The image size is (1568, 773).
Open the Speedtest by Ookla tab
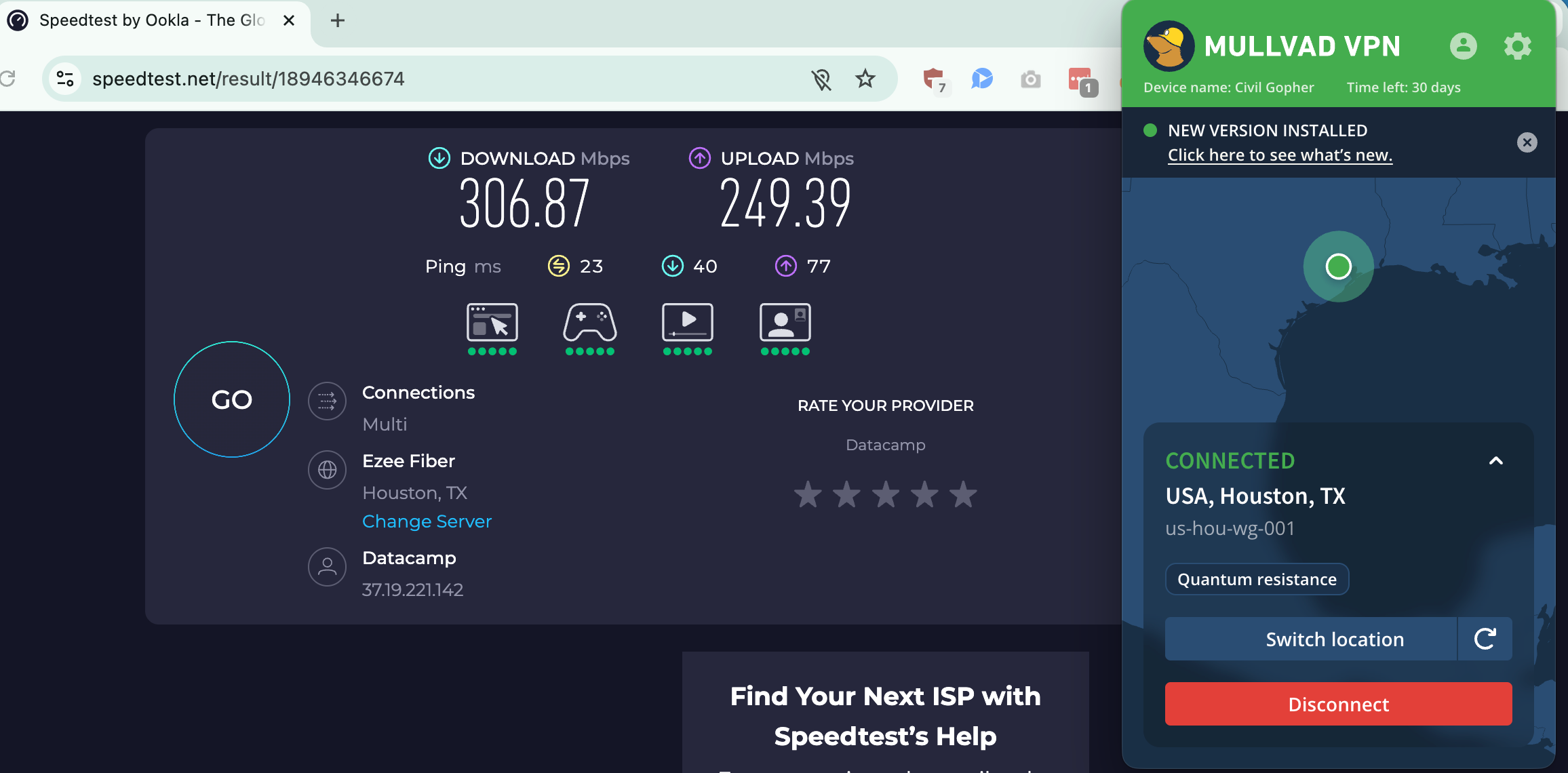pyautogui.click(x=149, y=20)
